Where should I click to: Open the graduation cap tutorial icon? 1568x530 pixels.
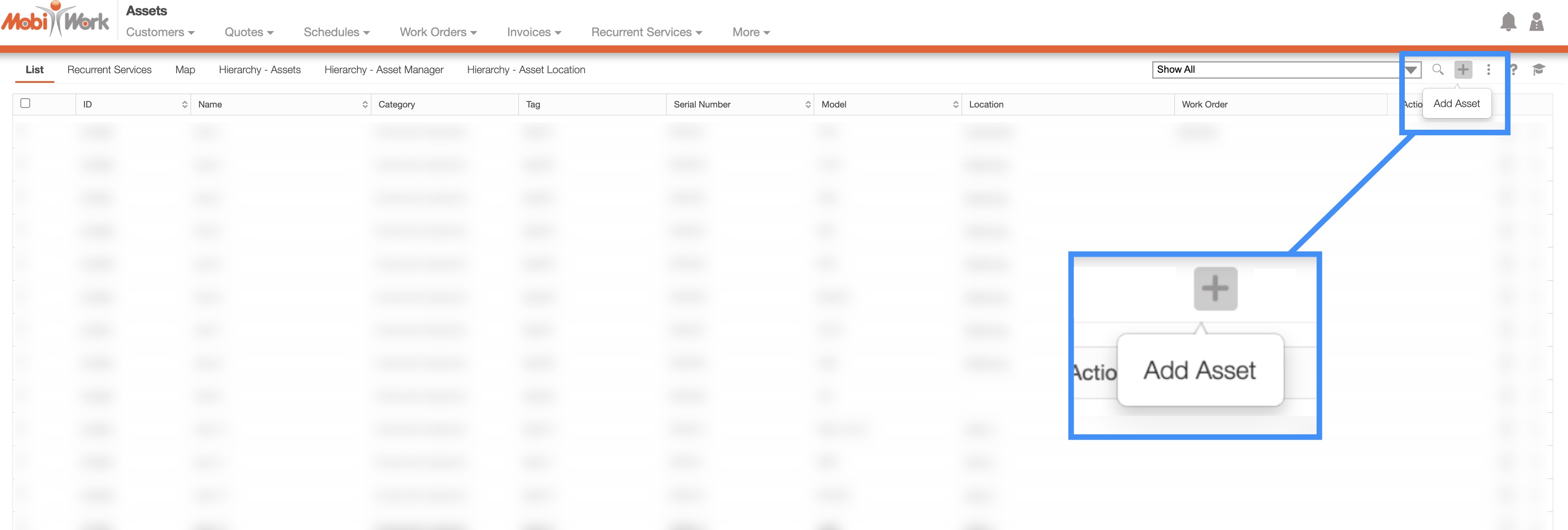[1539, 69]
